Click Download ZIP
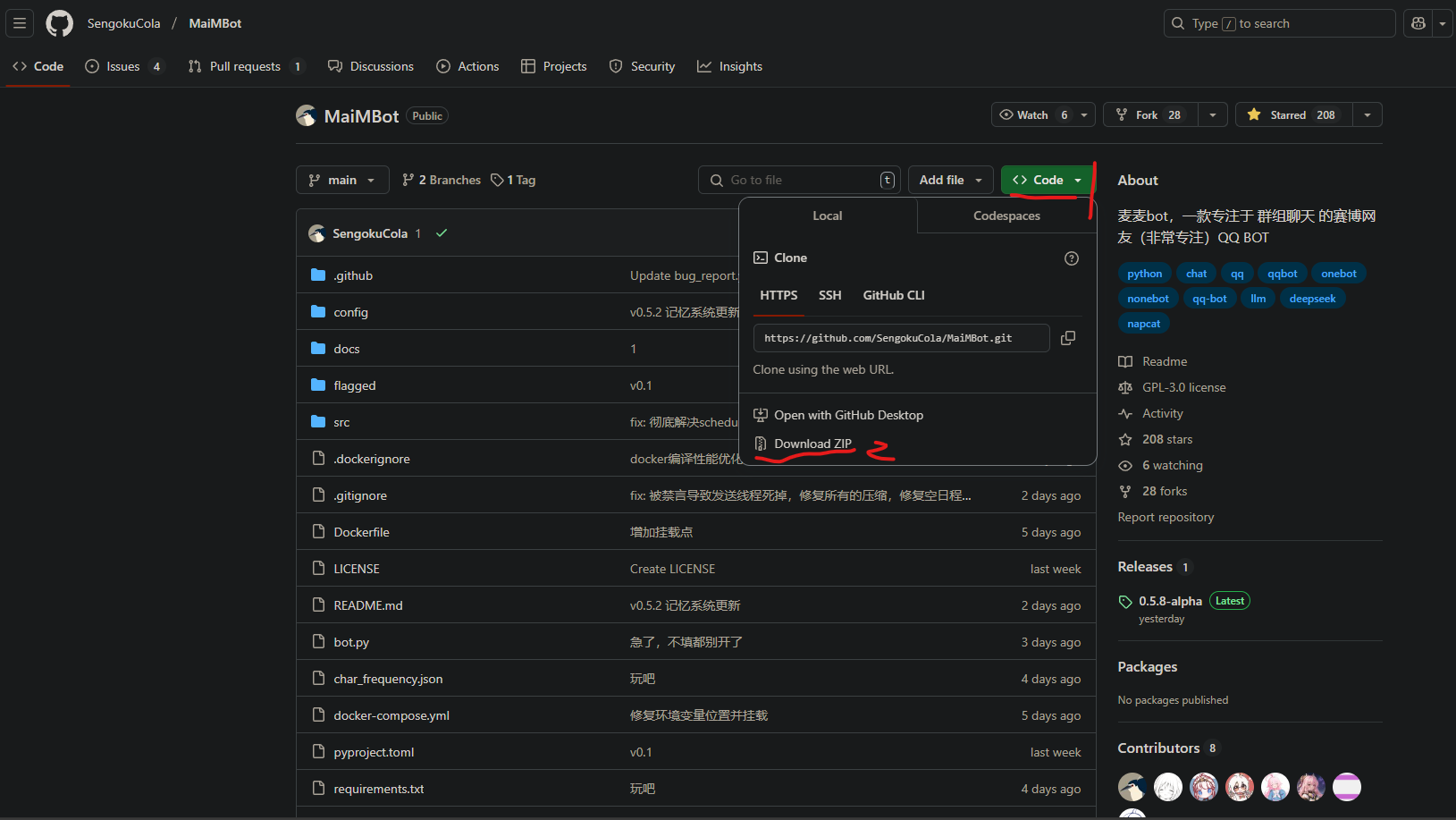Image resolution: width=1456 pixels, height=820 pixels. (812, 444)
